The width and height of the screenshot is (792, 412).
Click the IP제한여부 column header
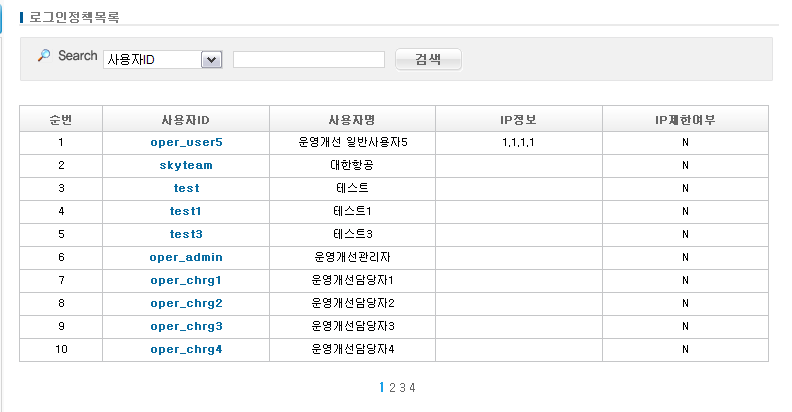pos(685,119)
